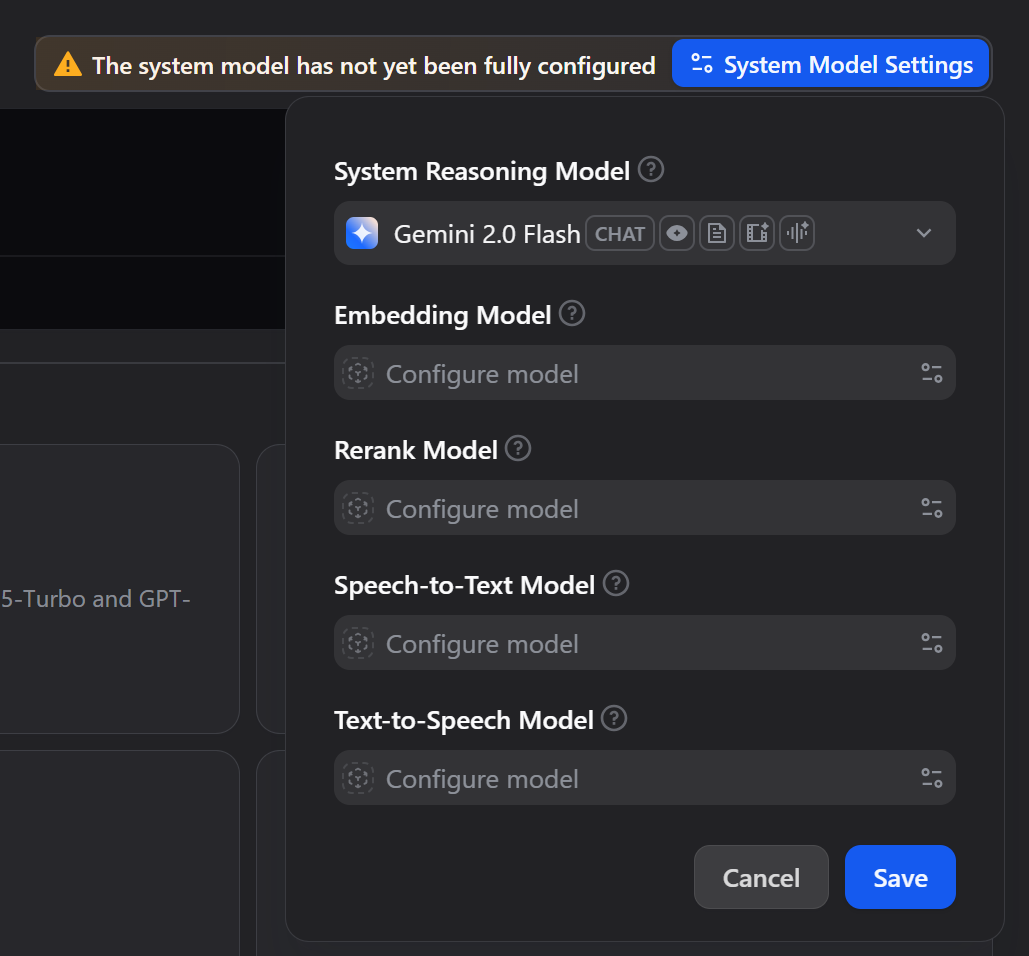This screenshot has height=956, width=1029.
Task: Click help icon beside Text-to-Speech Model
Action: pyautogui.click(x=614, y=718)
